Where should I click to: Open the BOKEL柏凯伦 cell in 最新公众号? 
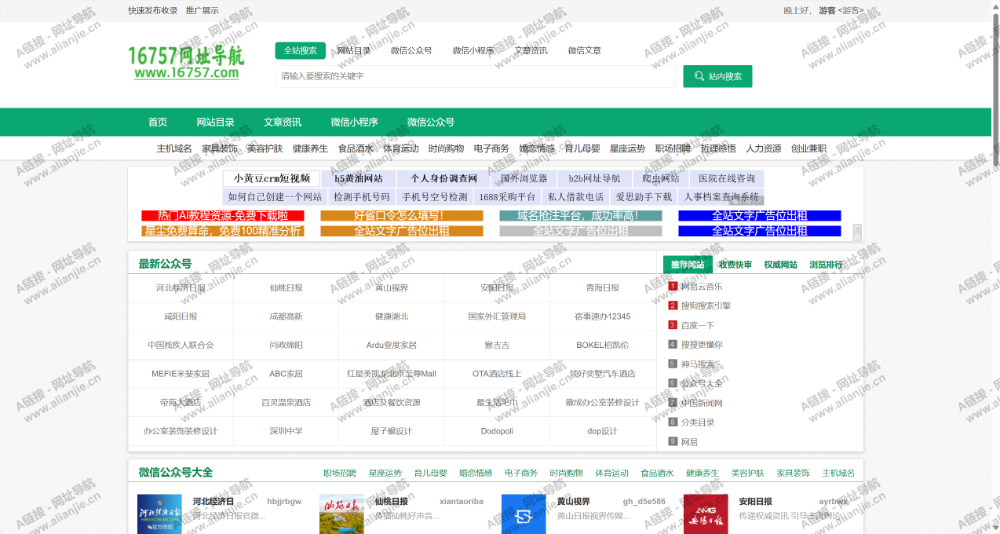603,345
